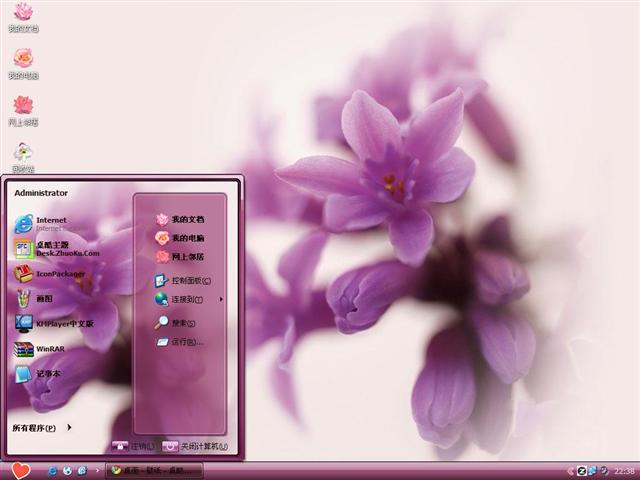Viewport: 640px width, 480px height.
Task: Open 网上邻居 in the Start menu right panel
Action: [180, 257]
